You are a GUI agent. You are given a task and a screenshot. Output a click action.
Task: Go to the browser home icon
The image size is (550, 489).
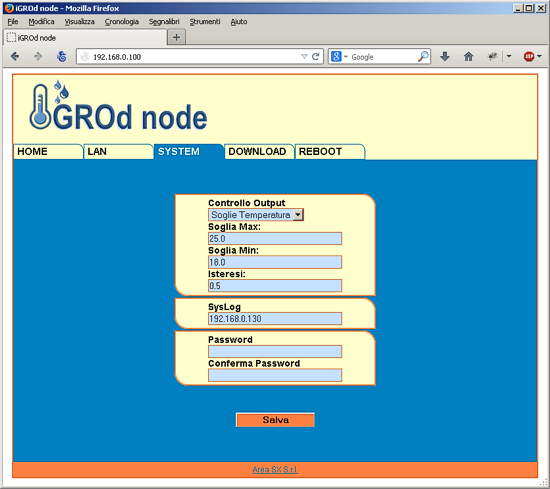(468, 56)
